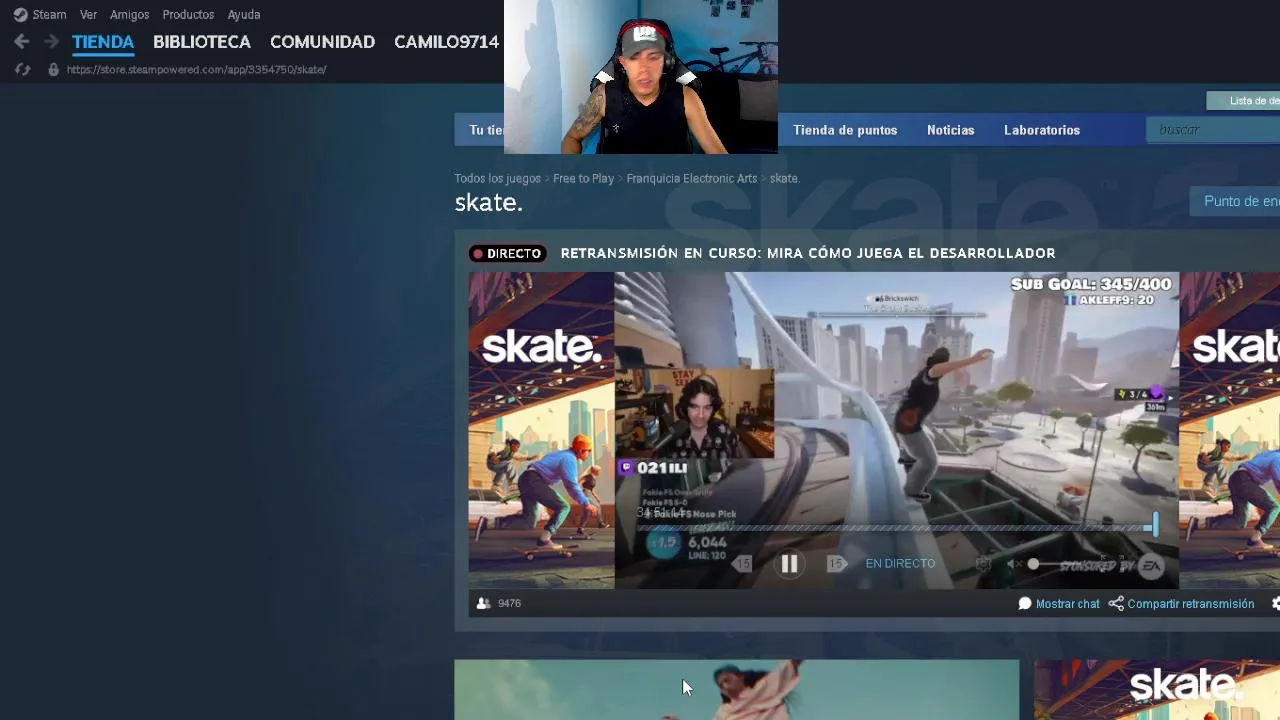This screenshot has width=1280, height=720.
Task: Open Tienda de puntos in the store nav
Action: (845, 130)
